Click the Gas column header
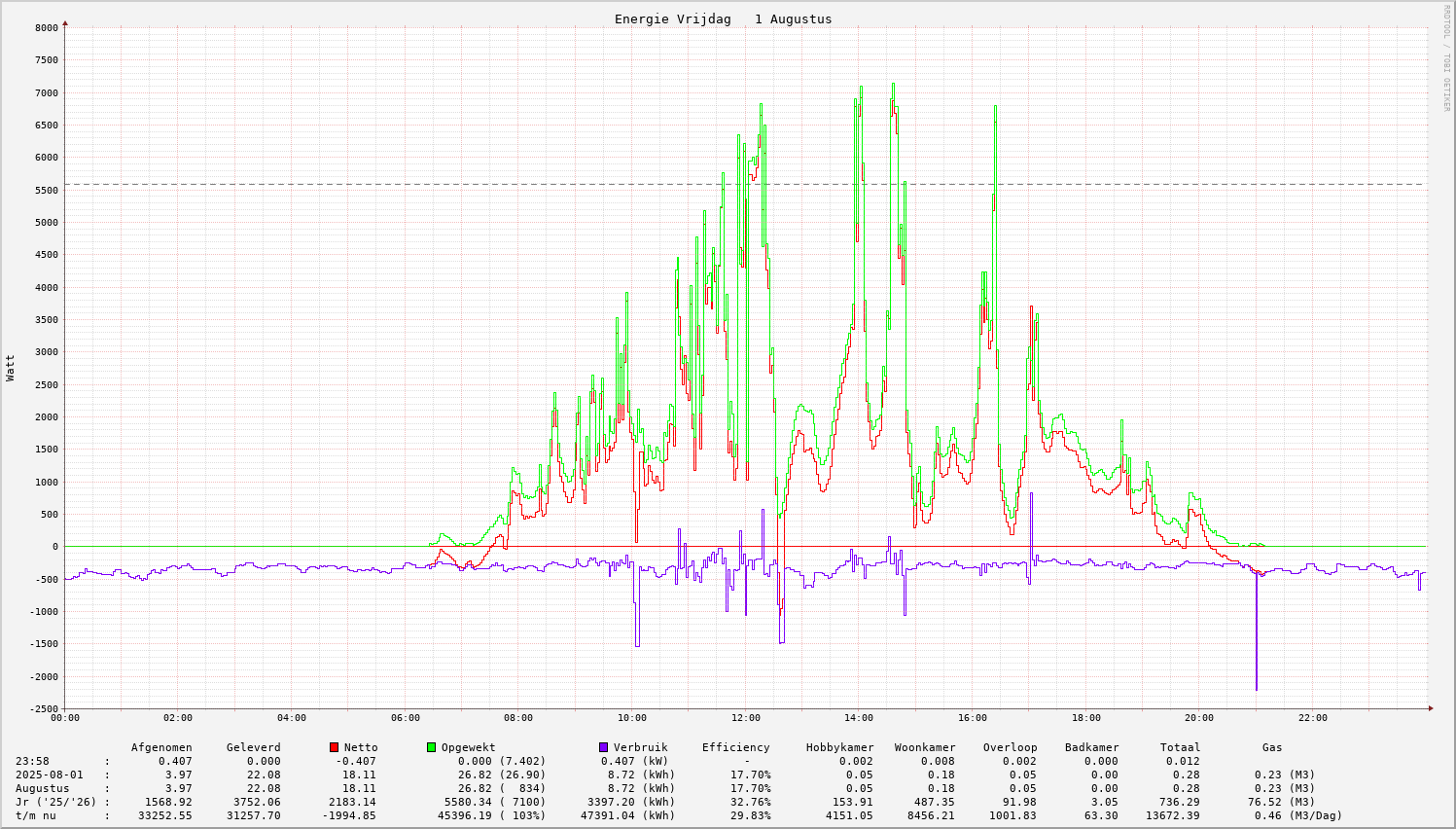 pyautogui.click(x=1272, y=747)
